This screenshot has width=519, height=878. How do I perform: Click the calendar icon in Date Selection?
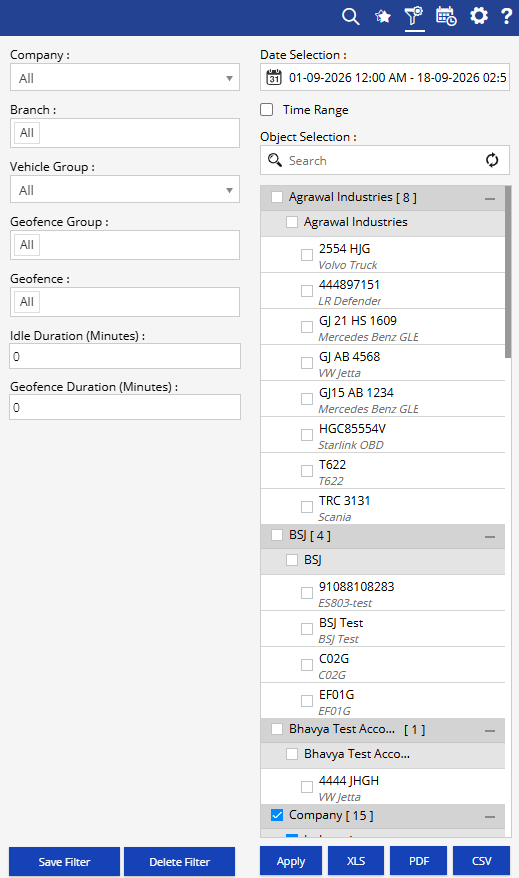pyautogui.click(x=274, y=77)
